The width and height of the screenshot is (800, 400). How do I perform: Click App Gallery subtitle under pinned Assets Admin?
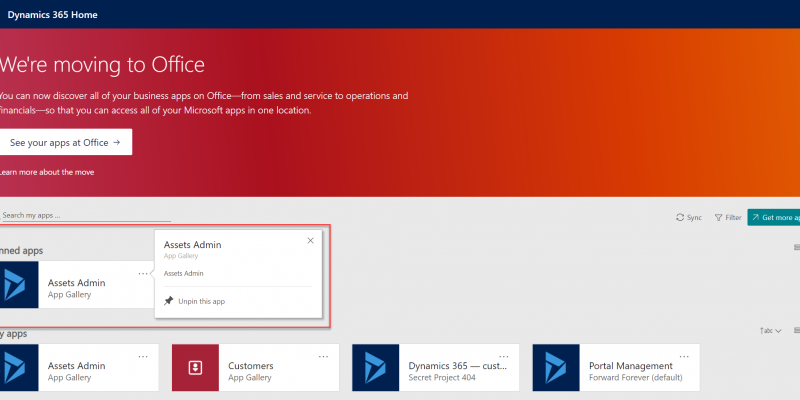click(x=69, y=295)
